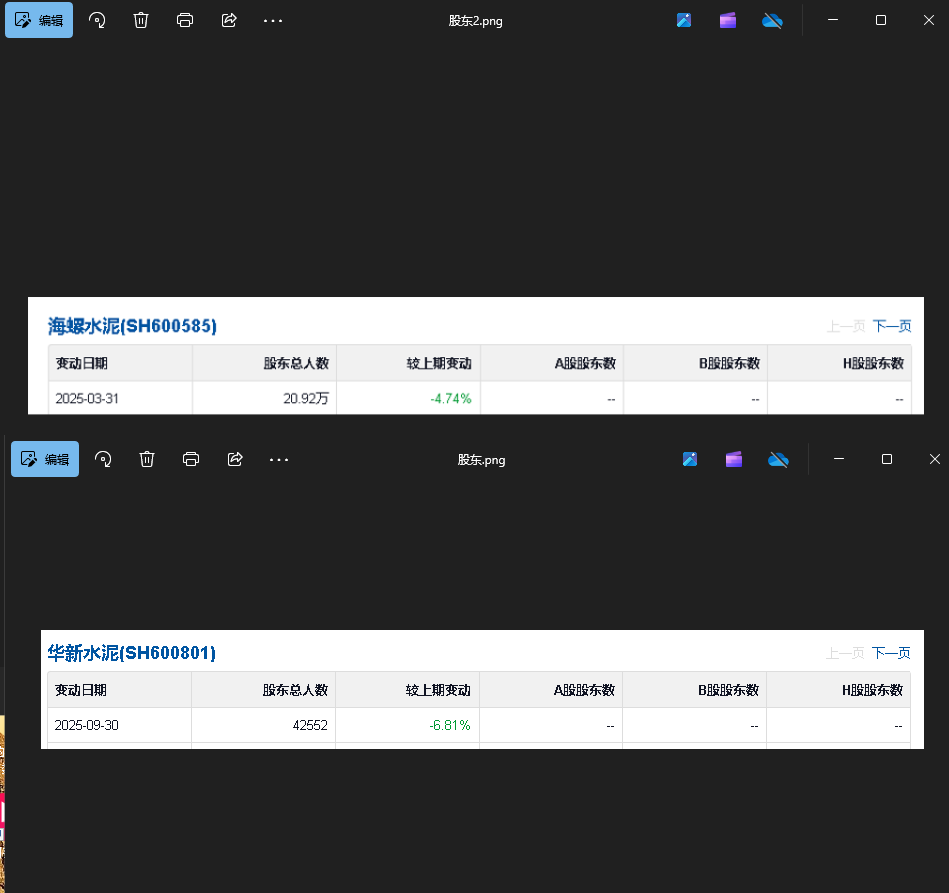Minimize the 股东2.png window
949x893 pixels.
[833, 20]
